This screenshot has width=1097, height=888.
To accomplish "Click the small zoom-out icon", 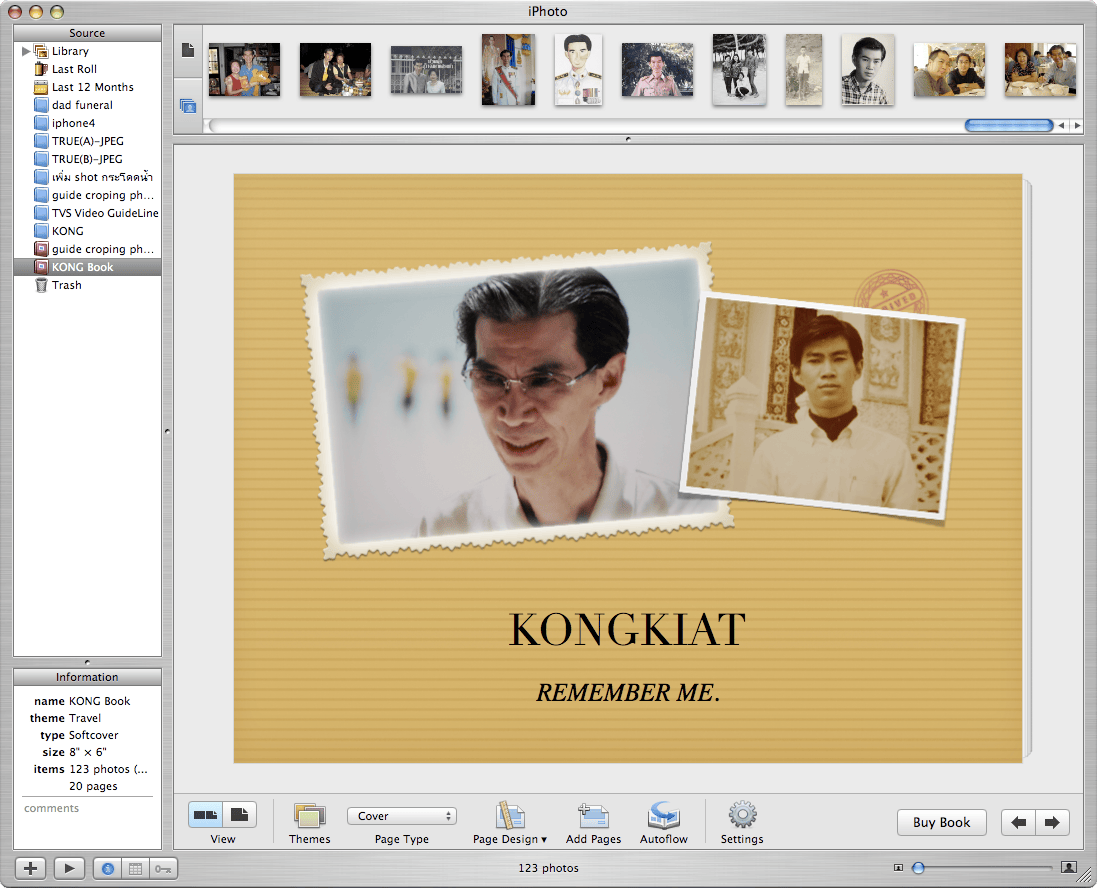I will (x=898, y=868).
